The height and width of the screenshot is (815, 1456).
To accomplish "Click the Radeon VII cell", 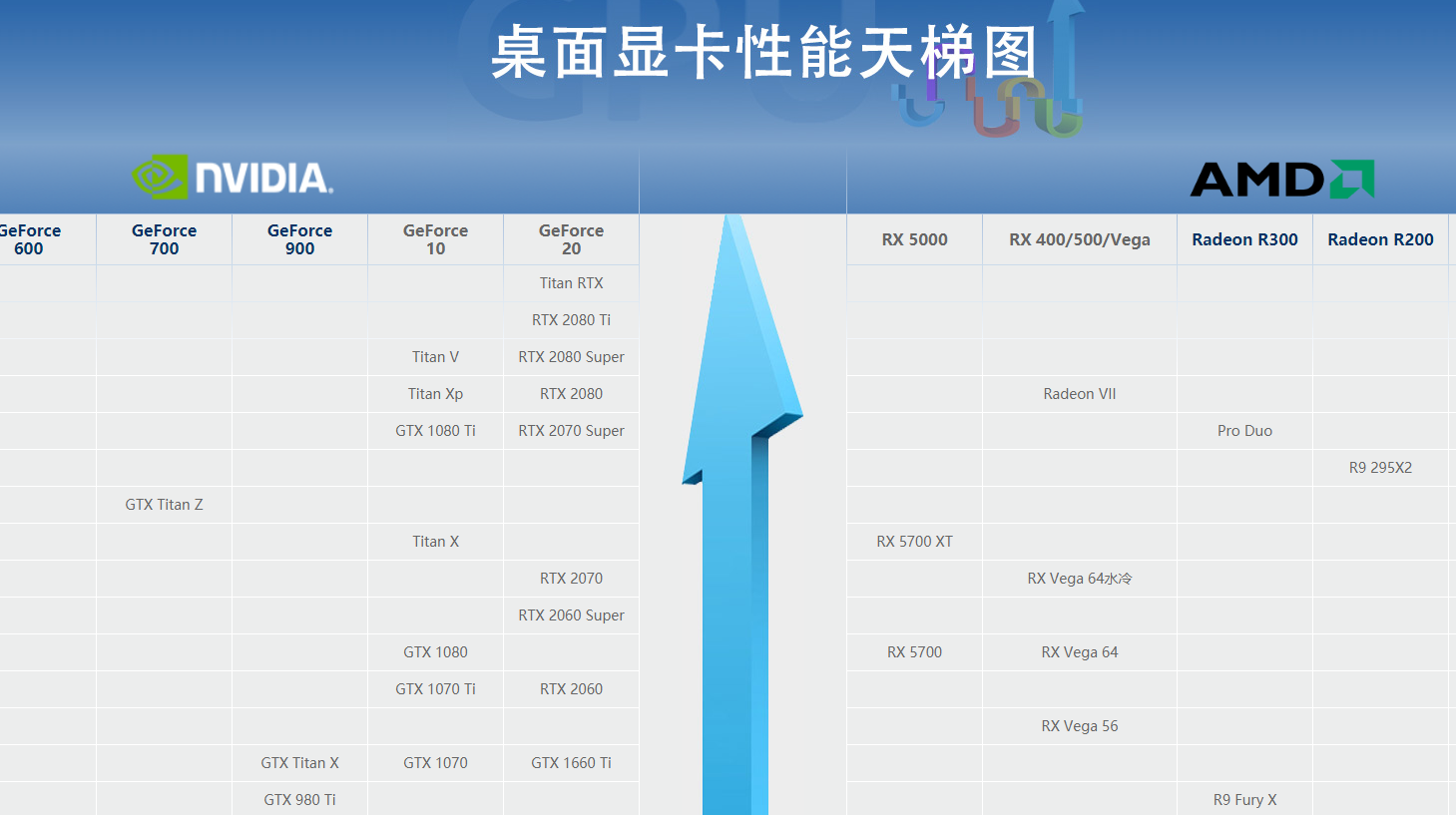I will 1080,394.
